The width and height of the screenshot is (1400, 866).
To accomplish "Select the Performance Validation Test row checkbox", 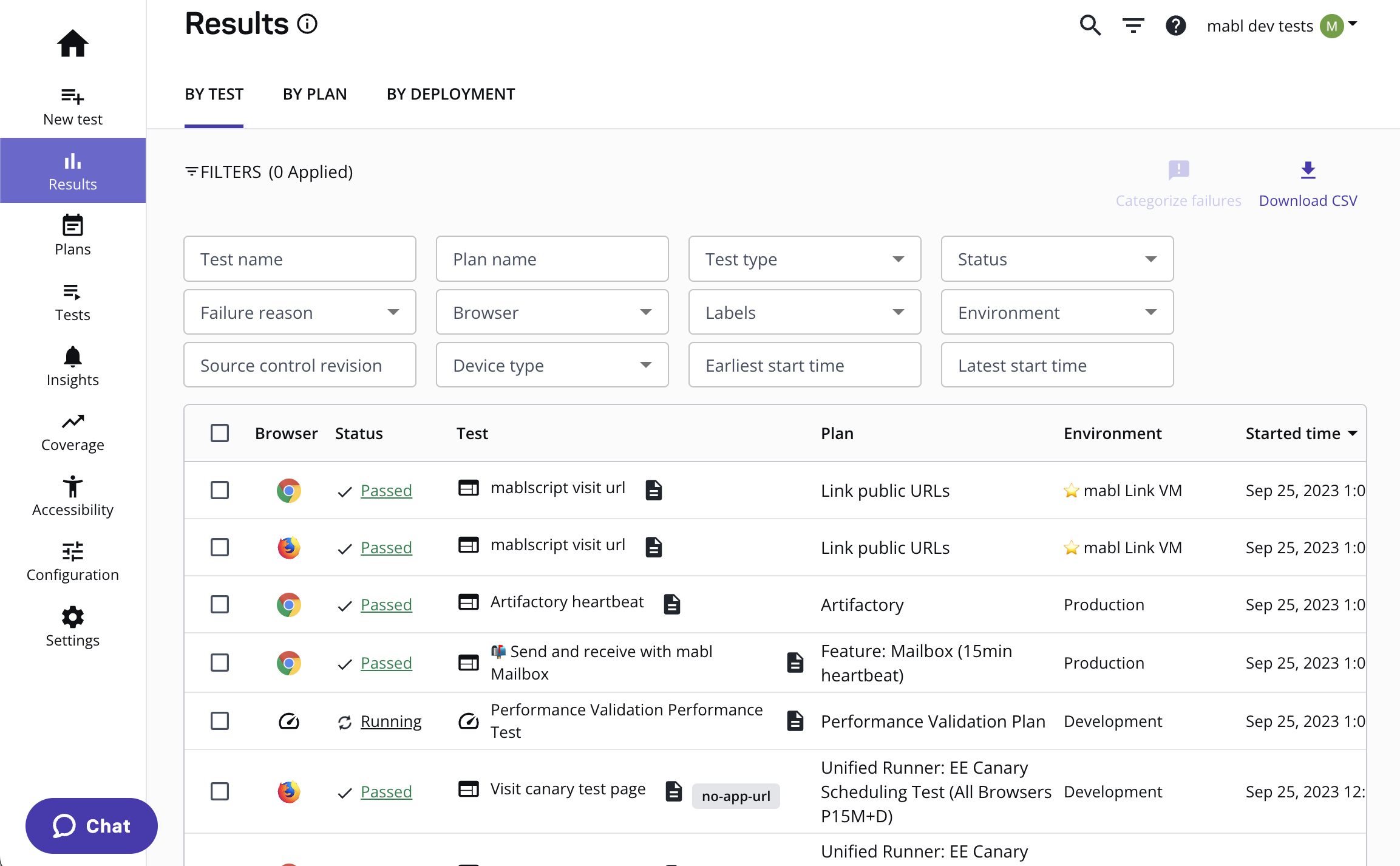I will pos(220,721).
